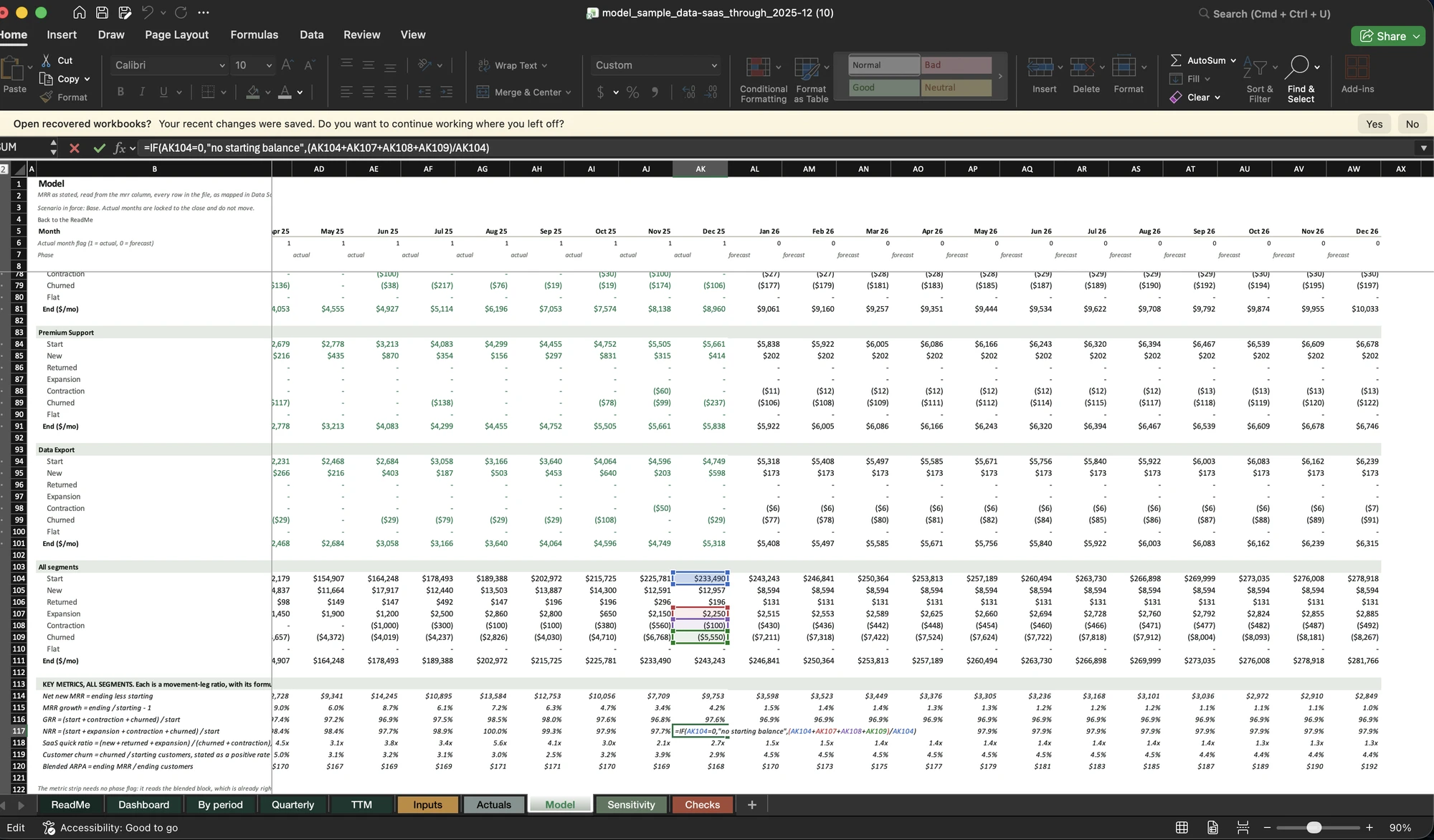Screen dimensions: 1434x840
Task: Click the Redo arrow icon
Action: point(181,13)
